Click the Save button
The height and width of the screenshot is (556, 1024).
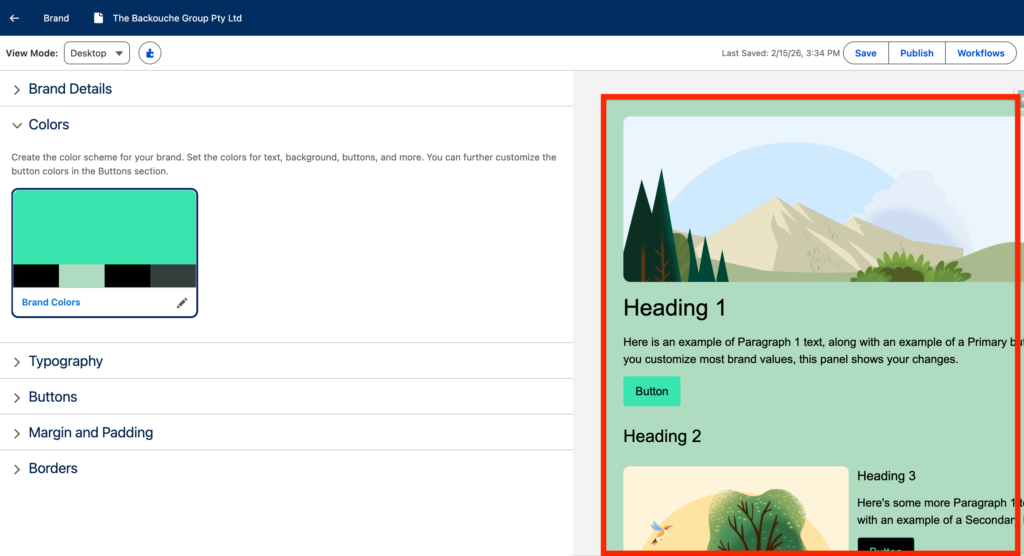pos(865,53)
